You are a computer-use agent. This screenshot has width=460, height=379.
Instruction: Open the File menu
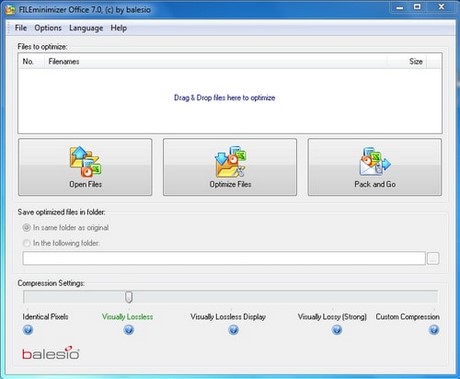pos(21,28)
